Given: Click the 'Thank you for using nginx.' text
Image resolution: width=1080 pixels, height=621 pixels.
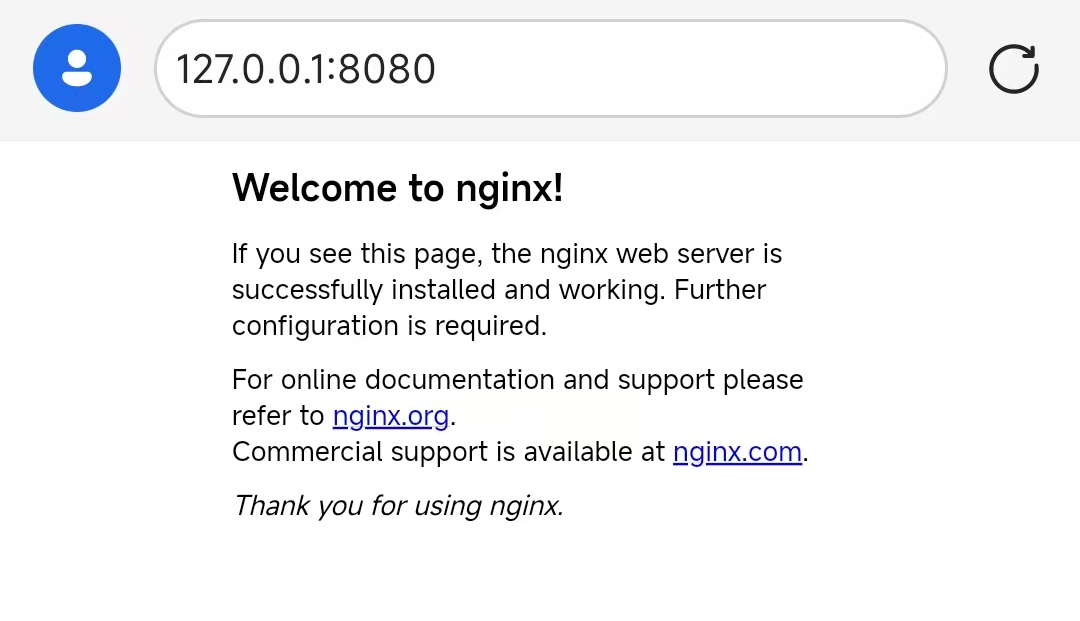Looking at the screenshot, I should pos(398,506).
